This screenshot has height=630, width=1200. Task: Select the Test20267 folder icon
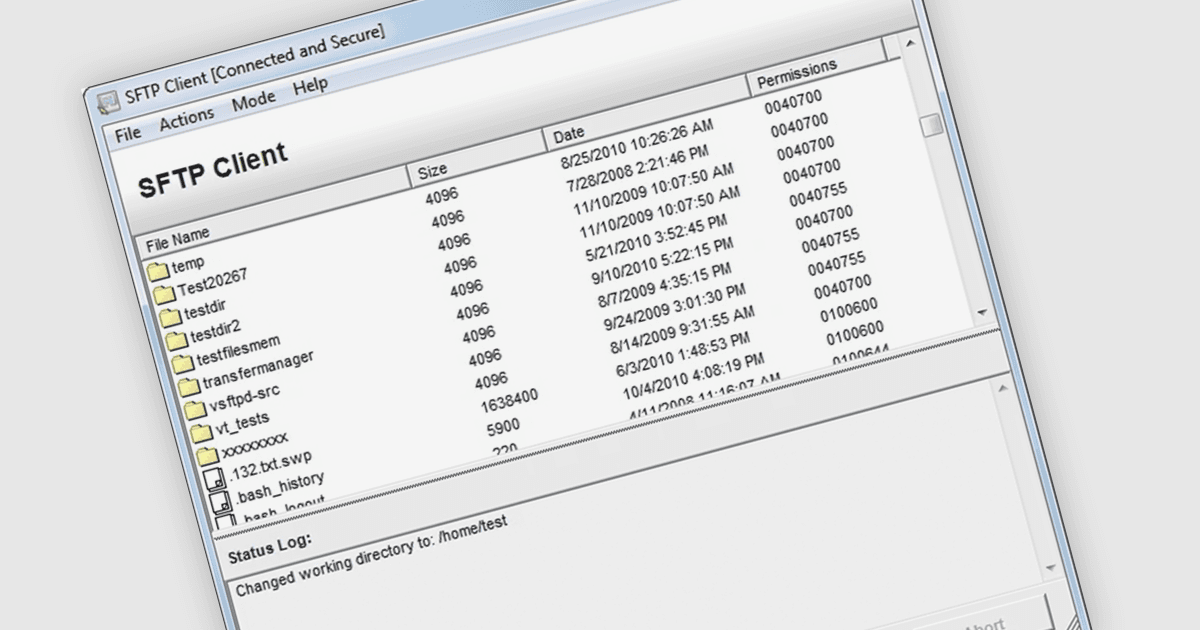[163, 294]
